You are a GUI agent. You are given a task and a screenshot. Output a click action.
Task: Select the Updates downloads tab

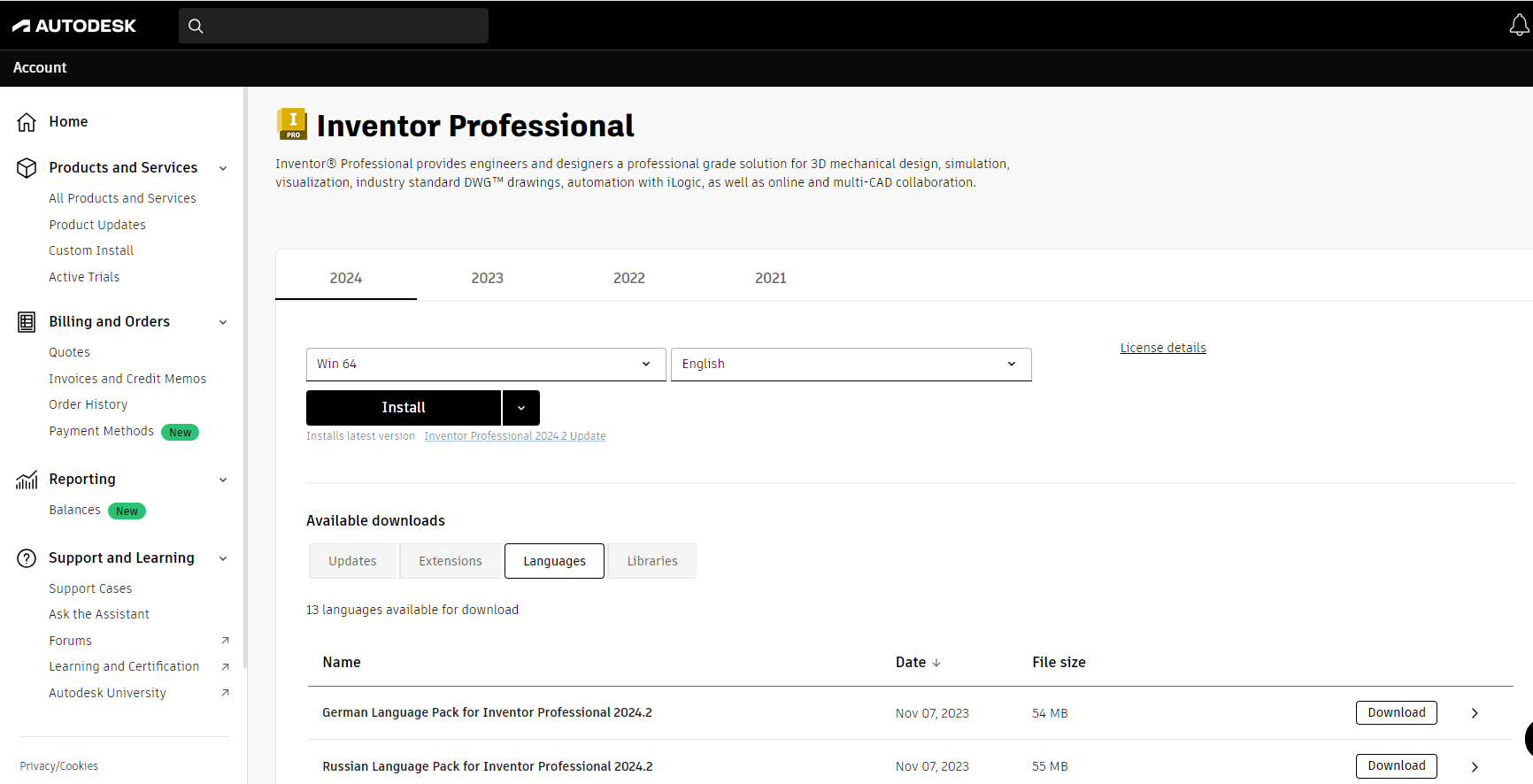[353, 561]
